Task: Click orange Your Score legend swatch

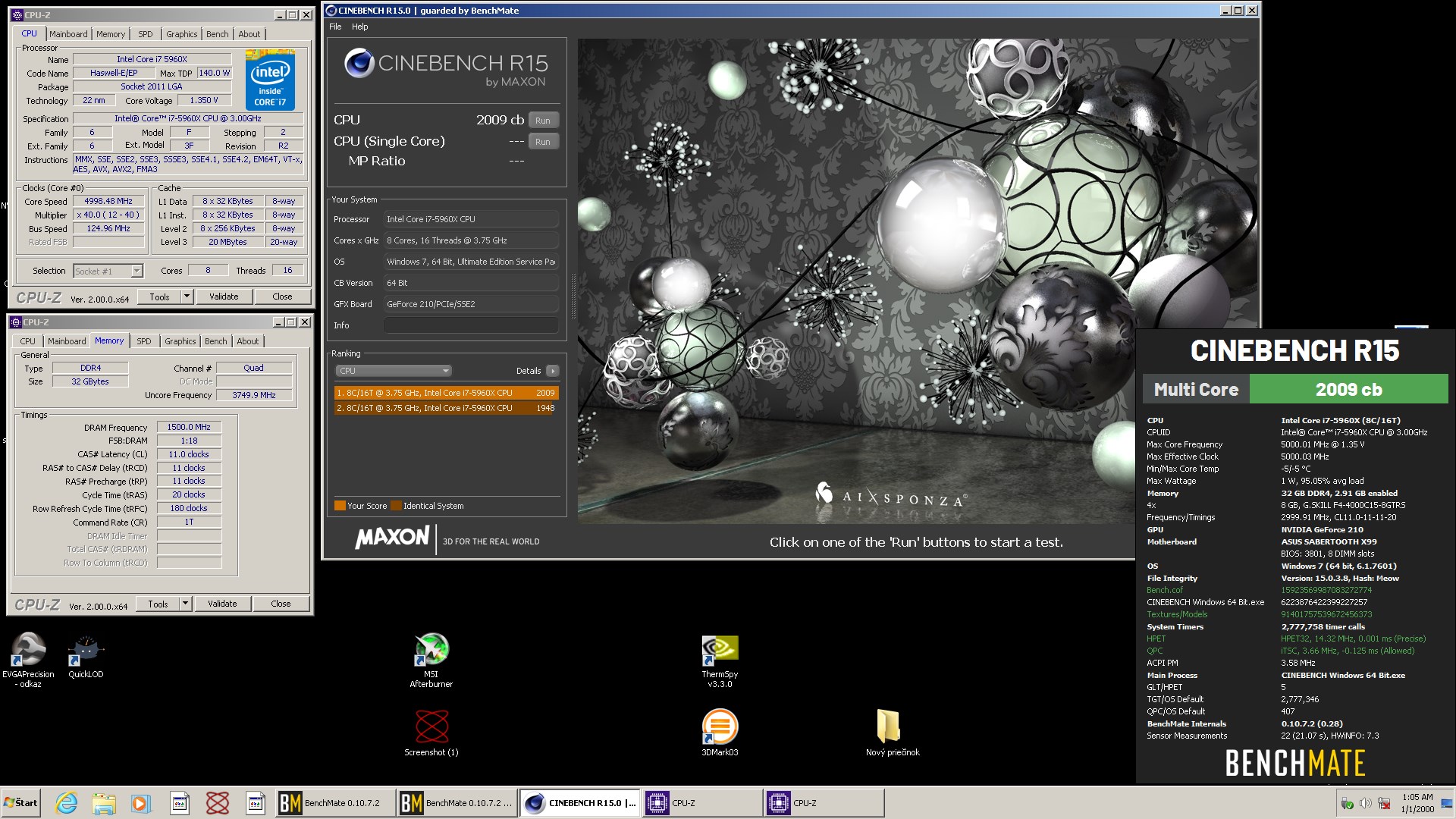Action: [340, 506]
